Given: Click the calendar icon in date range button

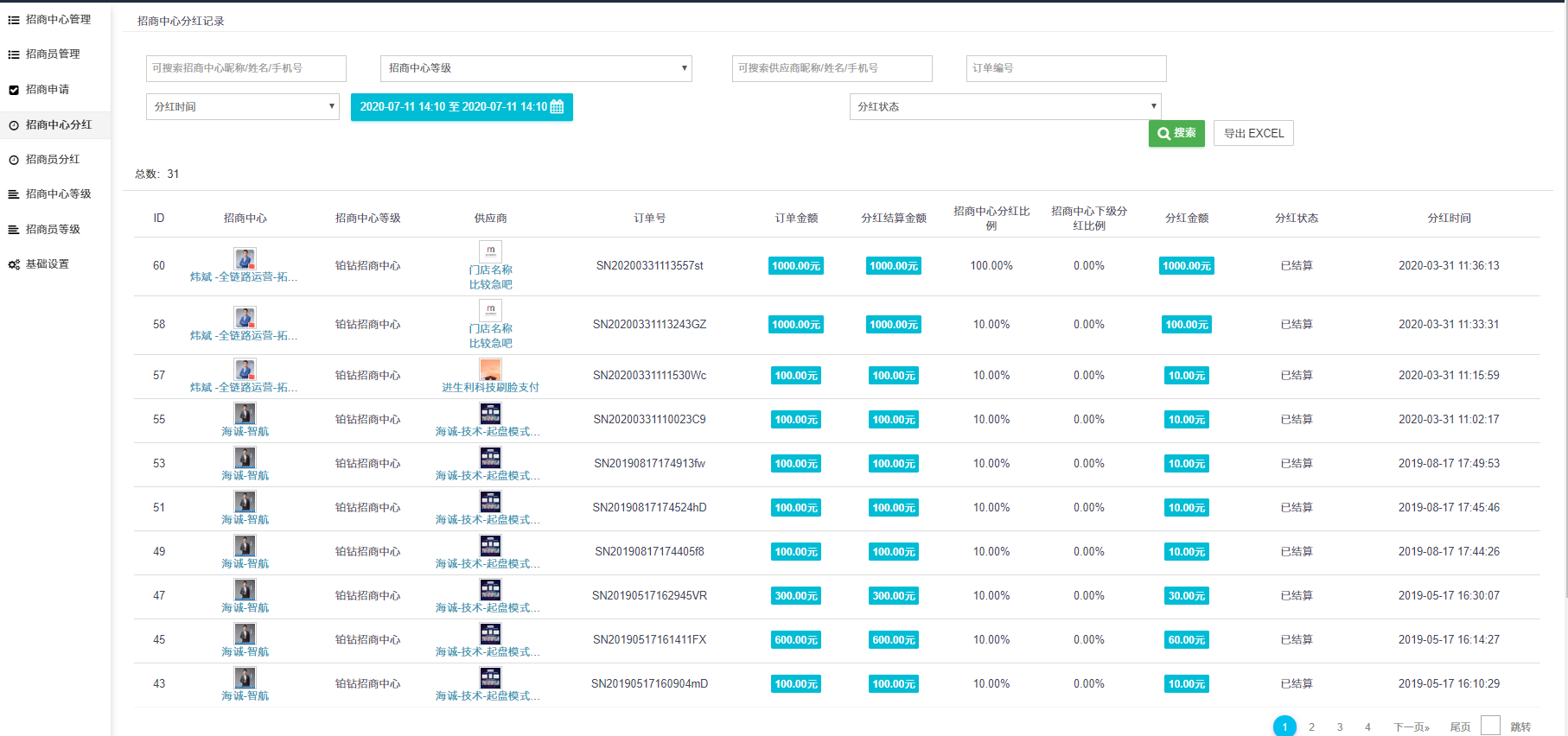Looking at the screenshot, I should (557, 107).
